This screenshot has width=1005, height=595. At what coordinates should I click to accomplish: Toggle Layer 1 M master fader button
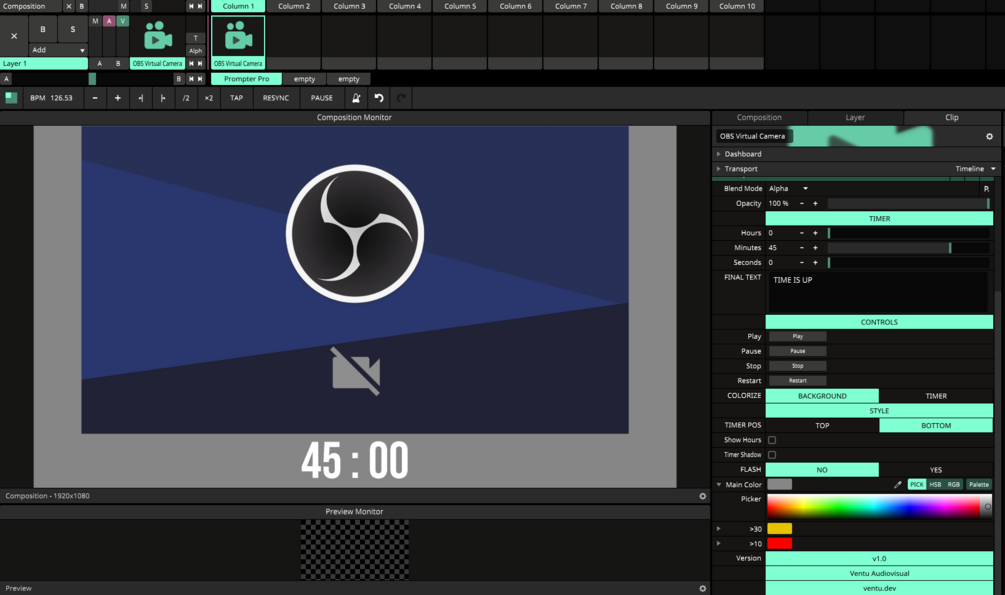95,21
